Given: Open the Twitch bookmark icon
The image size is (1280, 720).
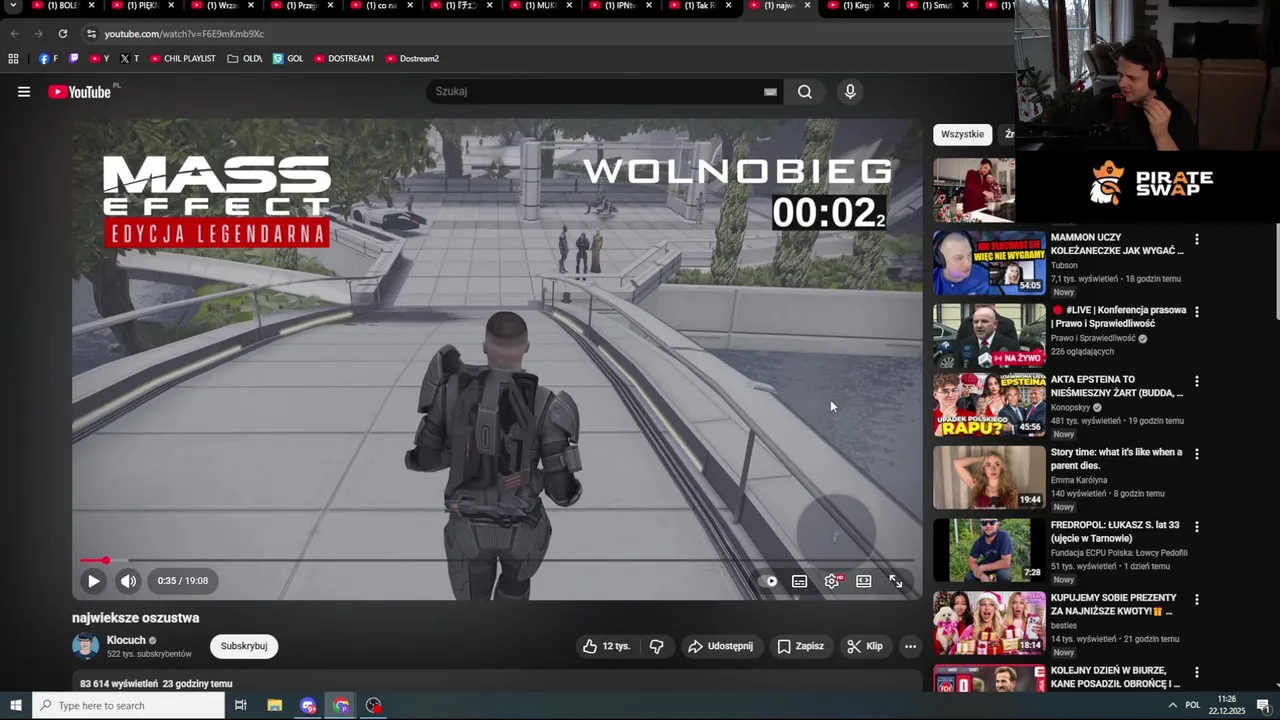Looking at the screenshot, I should point(74,59).
